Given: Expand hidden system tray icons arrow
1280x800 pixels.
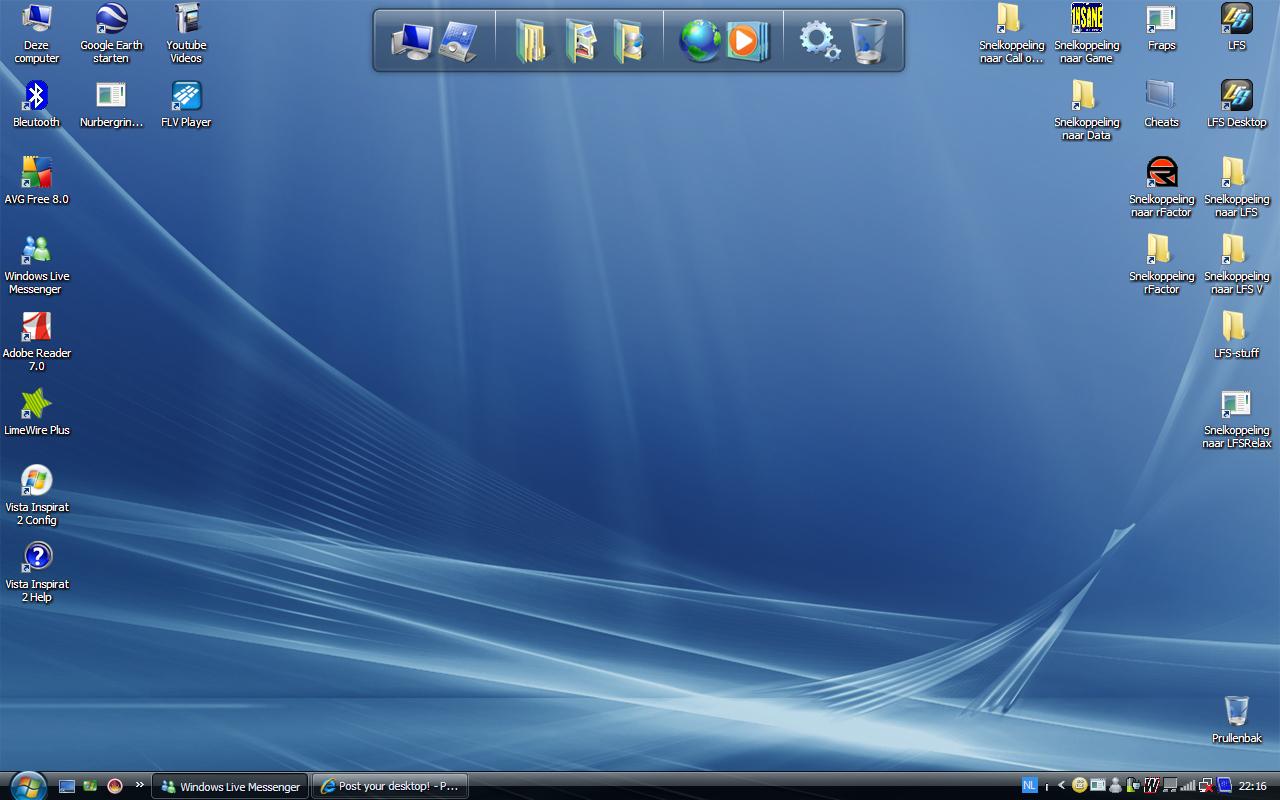Looking at the screenshot, I should 1062,786.
